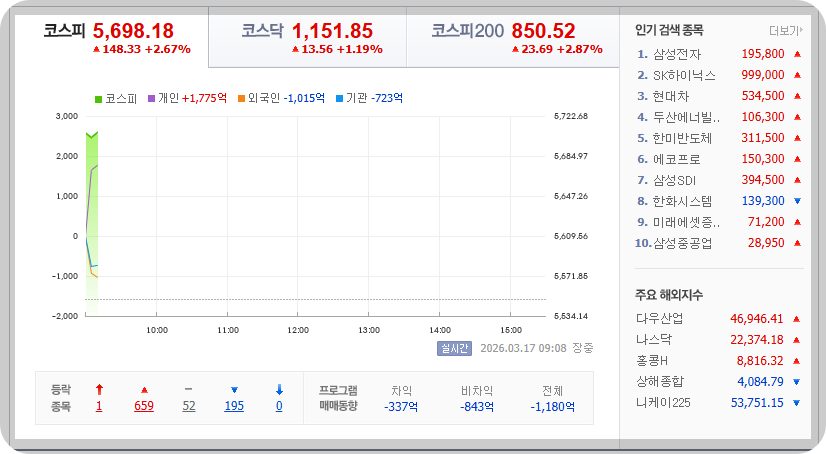
Task: Open 상해종합 index entry
Action: pyautogui.click(x=660, y=382)
